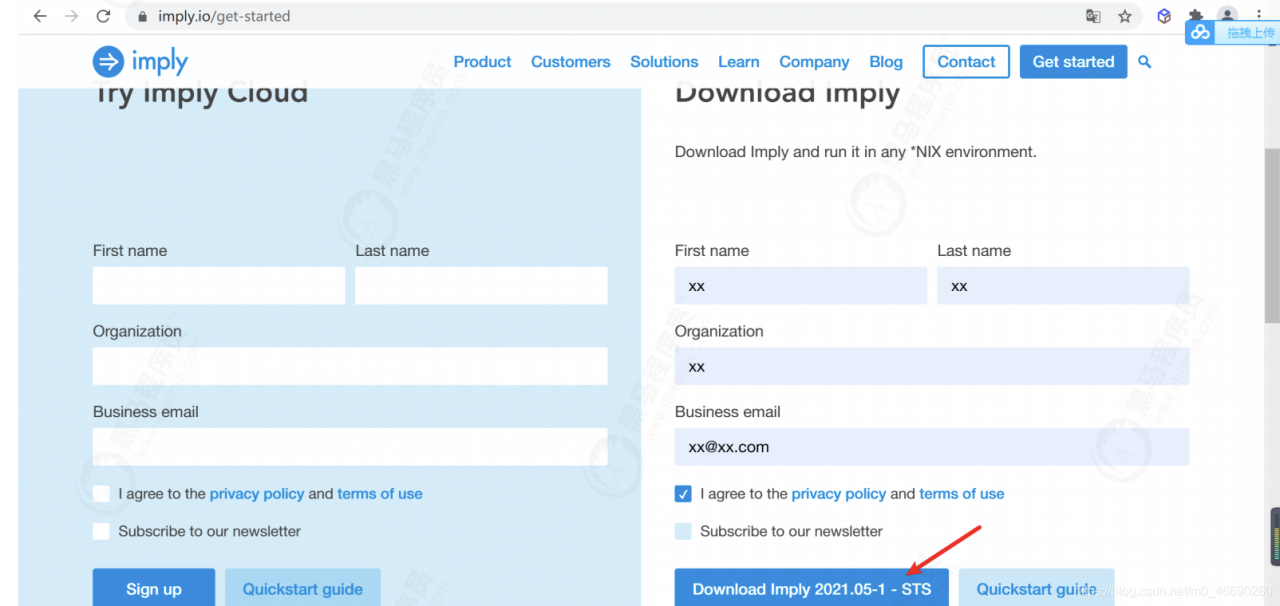This screenshot has height=606, width=1280.
Task: Click Download form Organization field
Action: tap(932, 366)
